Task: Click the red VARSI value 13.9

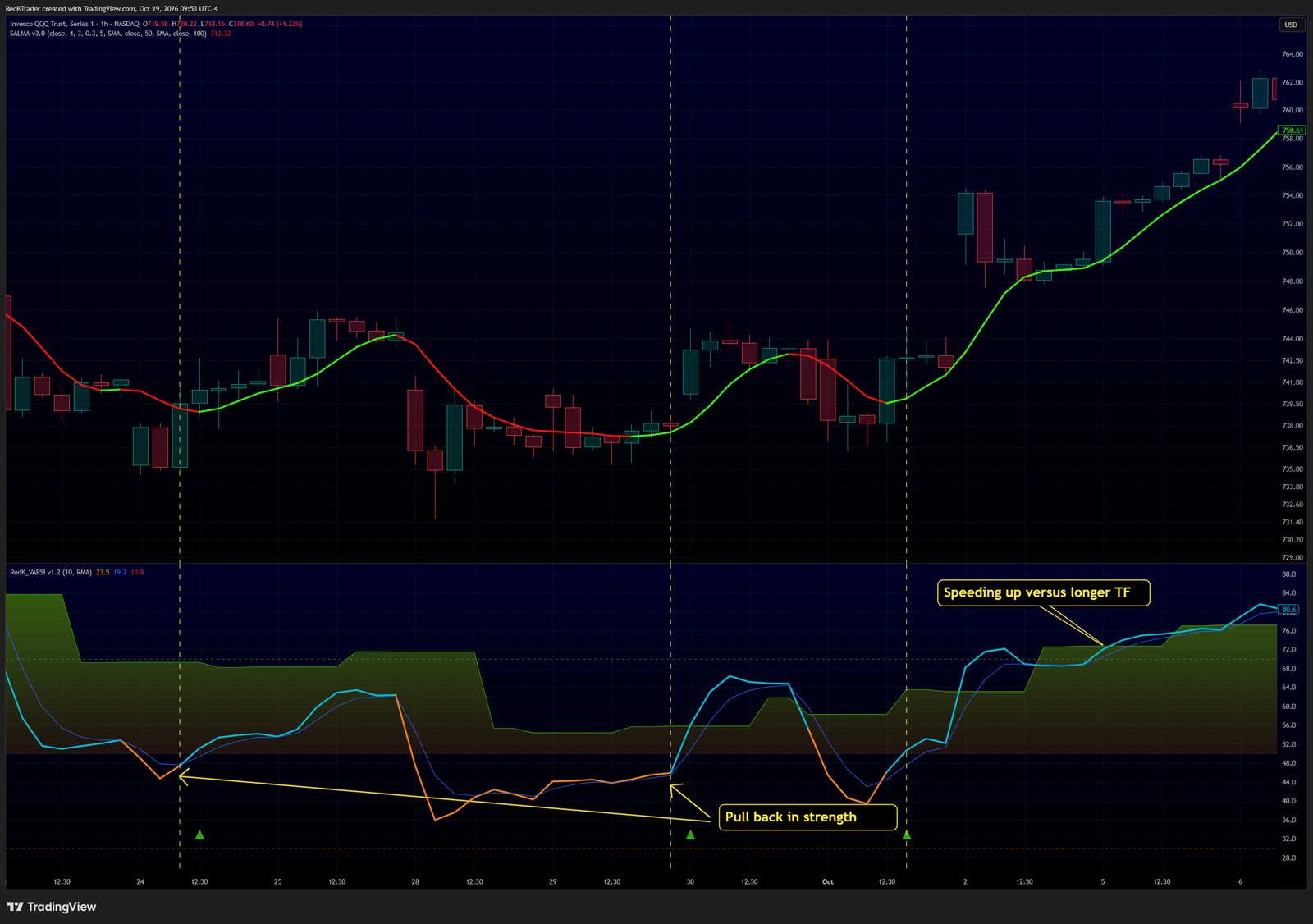Action: (x=137, y=572)
